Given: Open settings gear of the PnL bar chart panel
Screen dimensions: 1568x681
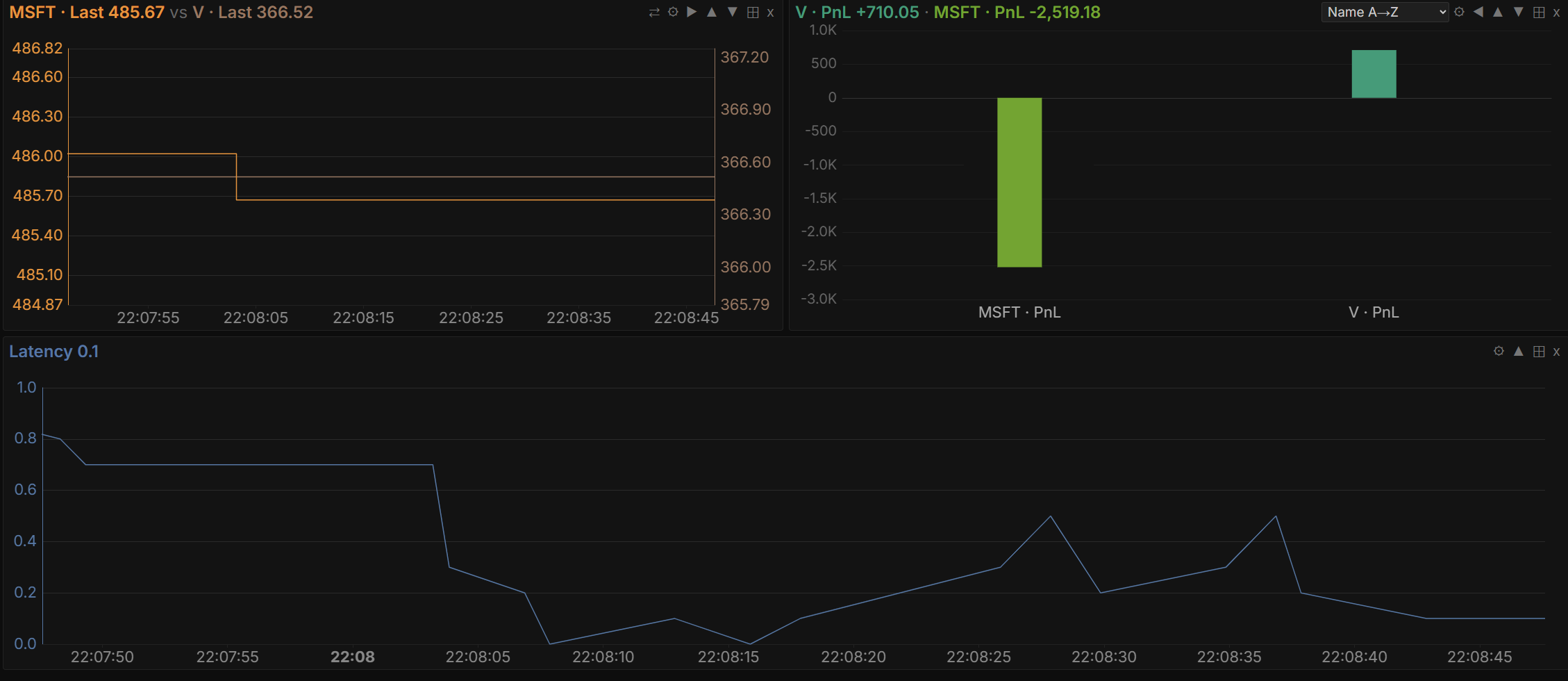Looking at the screenshot, I should pos(1459,13).
